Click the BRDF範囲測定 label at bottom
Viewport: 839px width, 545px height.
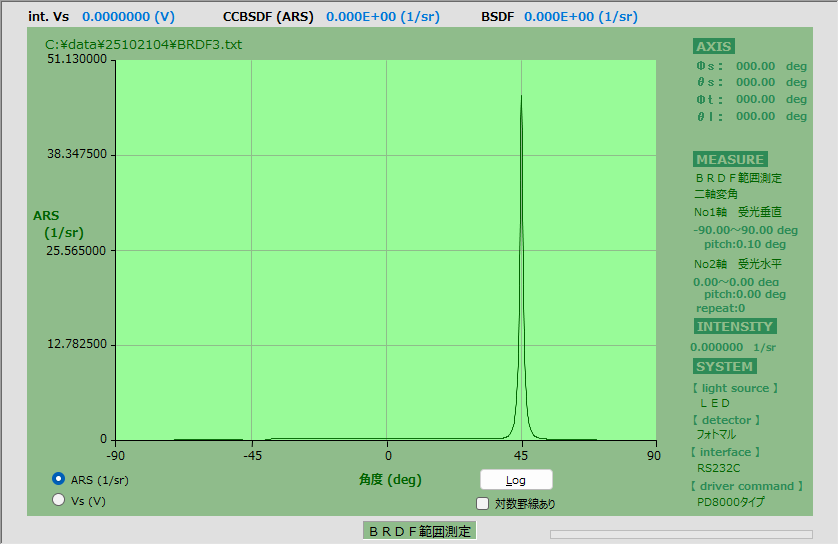click(x=419, y=531)
